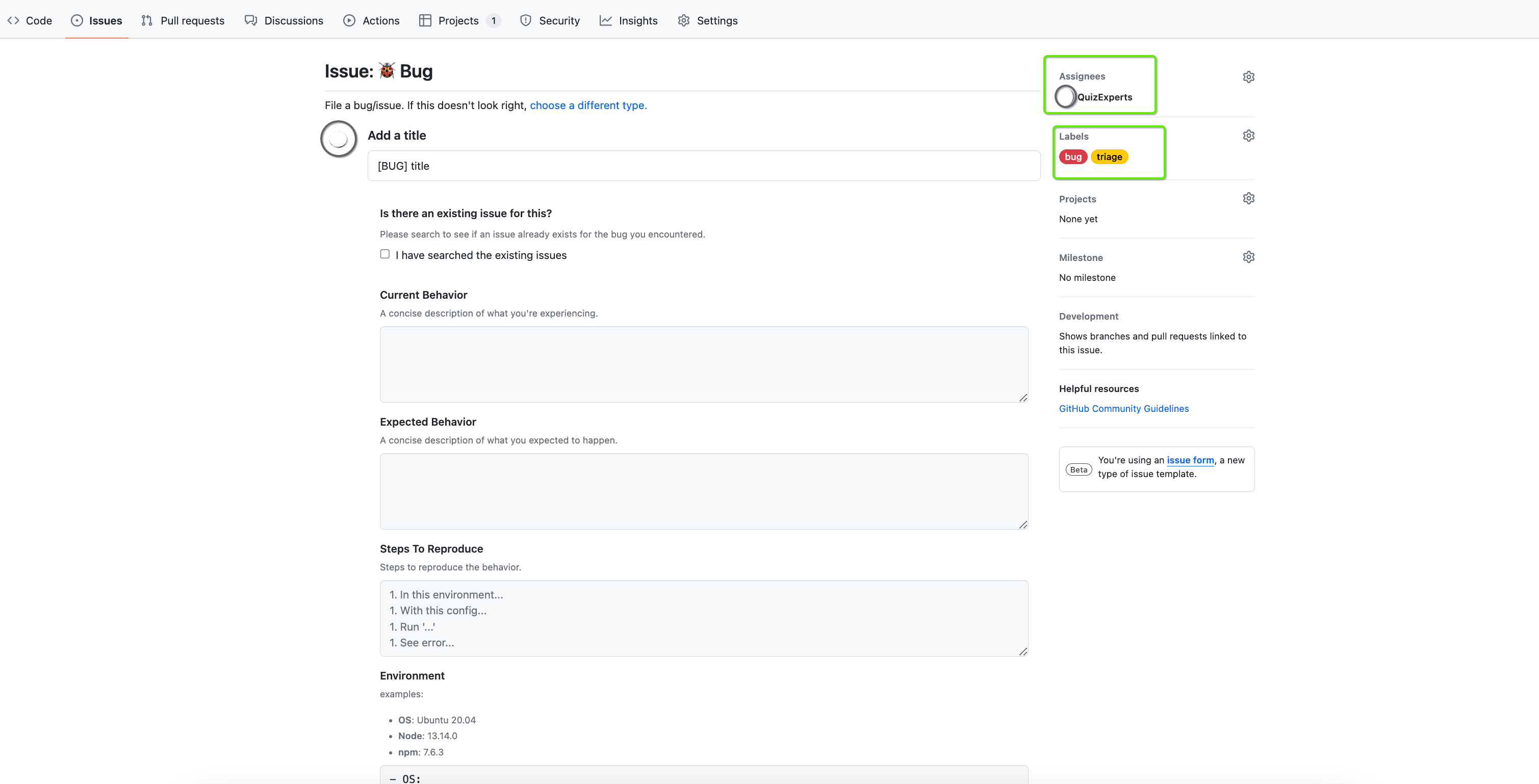Screen dimensions: 1539x784
Task: Open the Milestone gear selector
Action: click(1248, 257)
